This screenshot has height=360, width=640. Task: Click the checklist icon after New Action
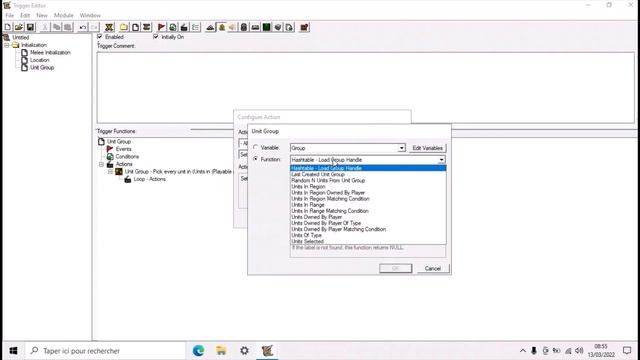[196, 27]
